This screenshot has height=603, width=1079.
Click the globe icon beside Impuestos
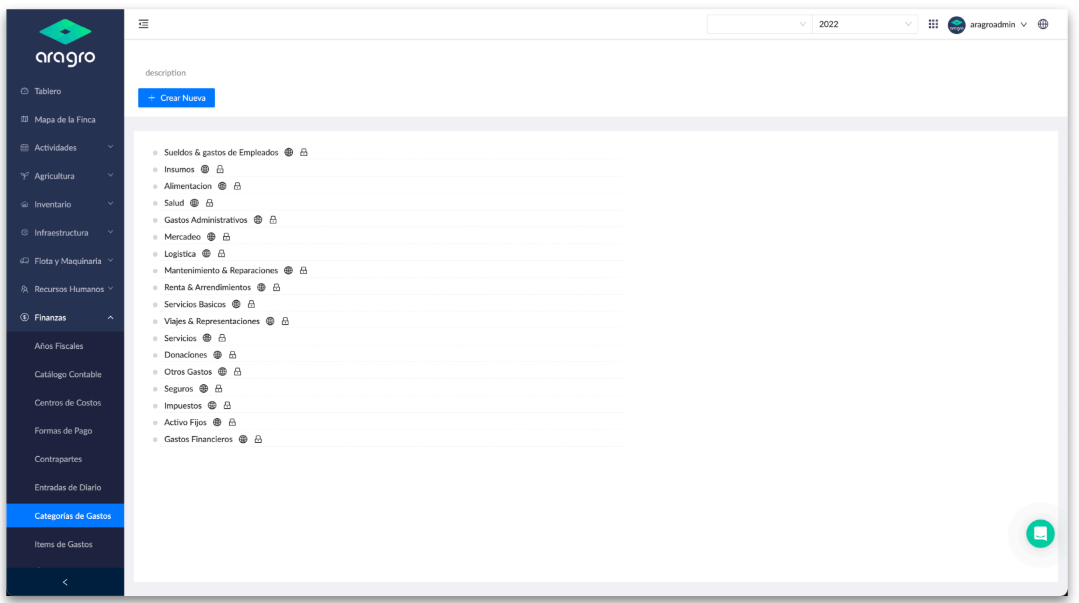tap(212, 405)
